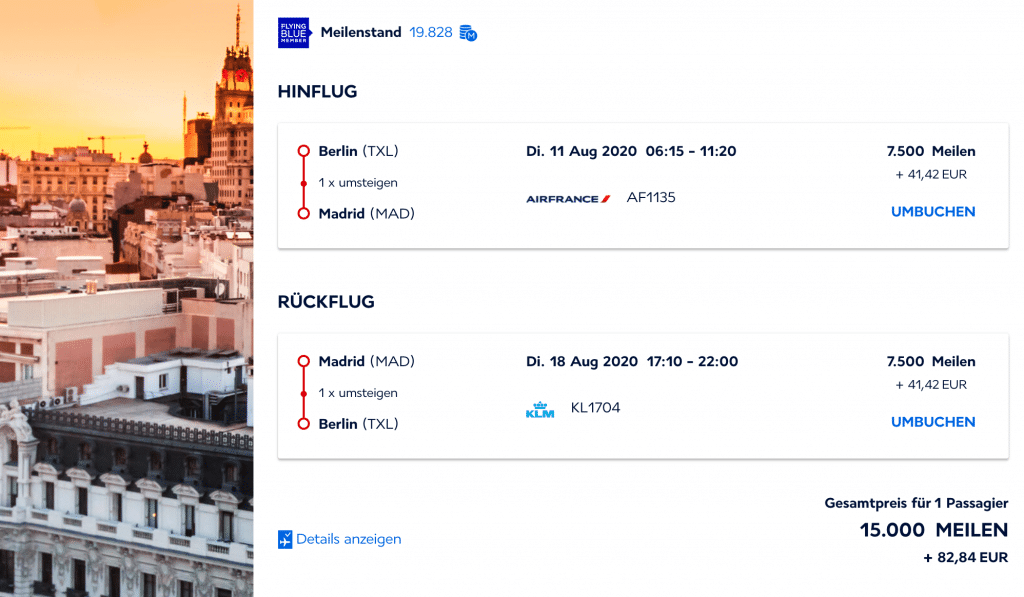Select flight number AF1135
Screen dimensions: 1024x597
[x=651, y=198]
